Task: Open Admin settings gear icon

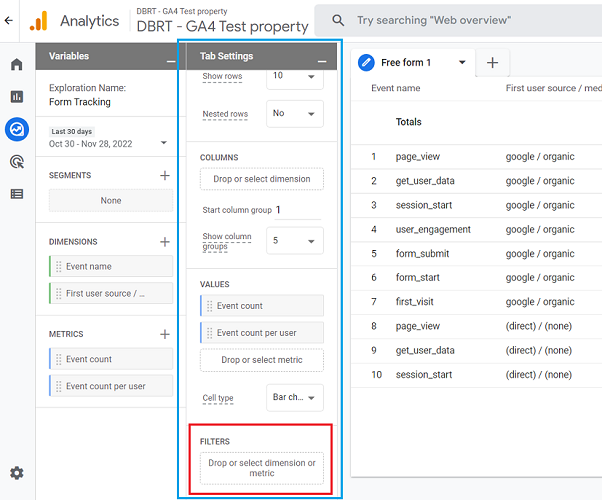Action: click(x=17, y=473)
